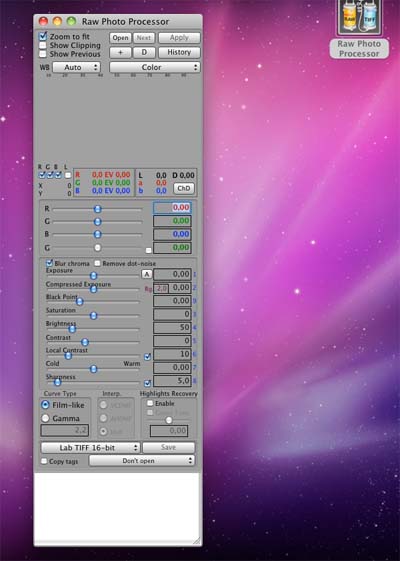Click the Apply button
Image resolution: width=400 pixels, height=561 pixels.
tap(179, 38)
